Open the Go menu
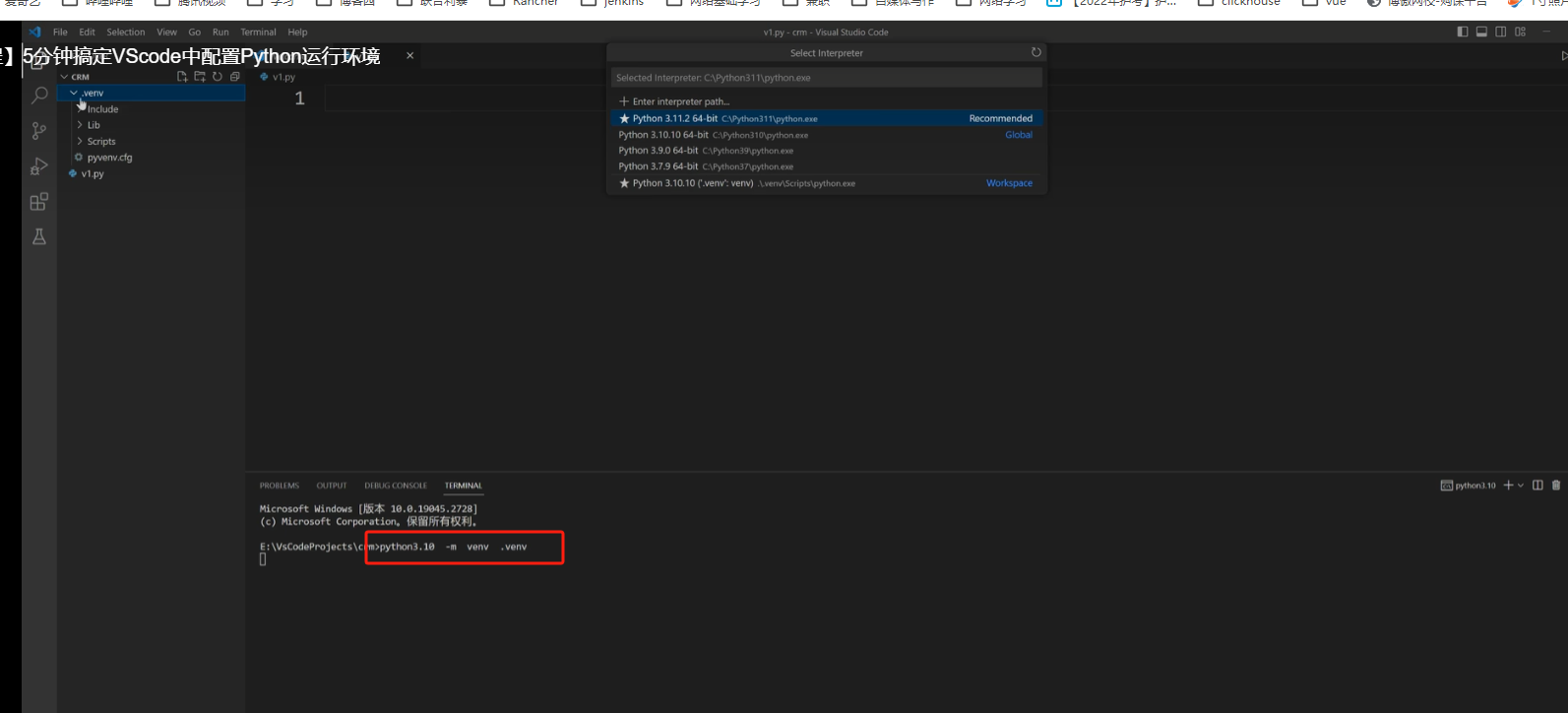 point(195,32)
